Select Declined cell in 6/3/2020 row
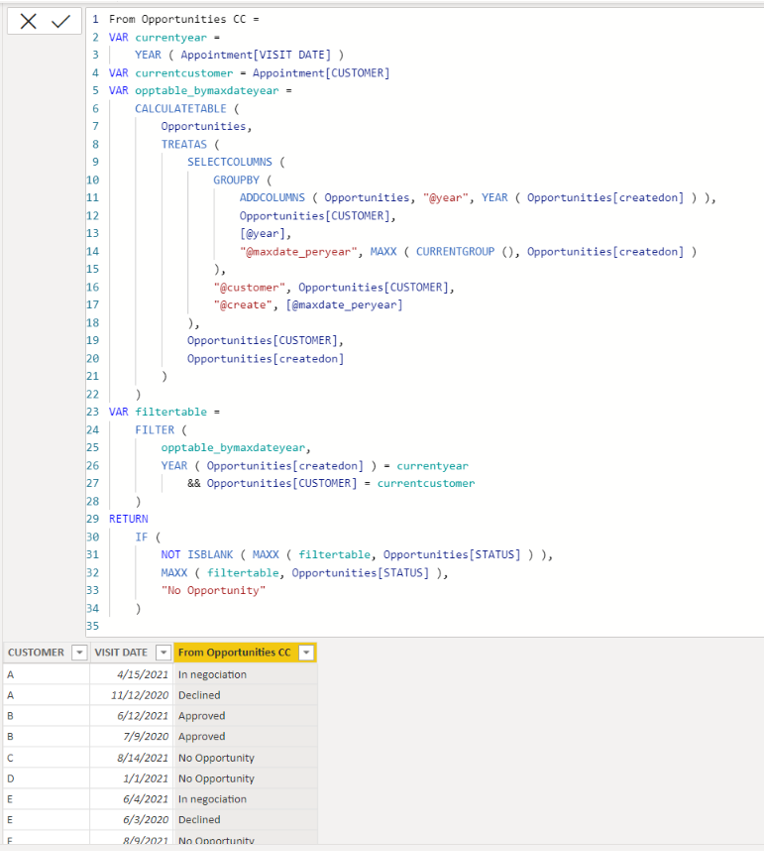 click(245, 820)
